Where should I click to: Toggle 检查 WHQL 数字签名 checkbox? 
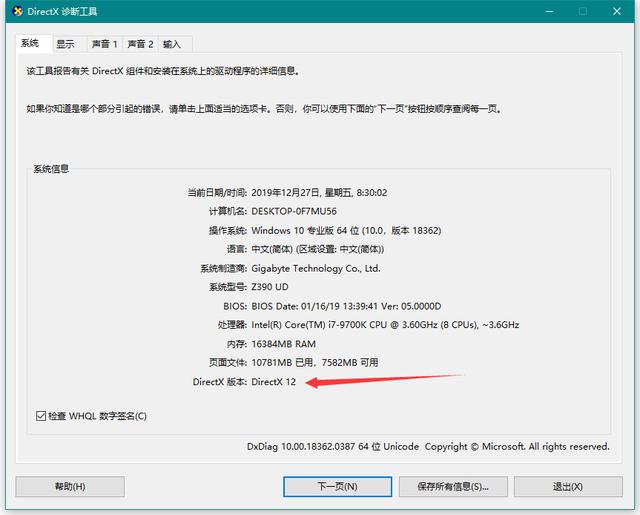pos(41,416)
